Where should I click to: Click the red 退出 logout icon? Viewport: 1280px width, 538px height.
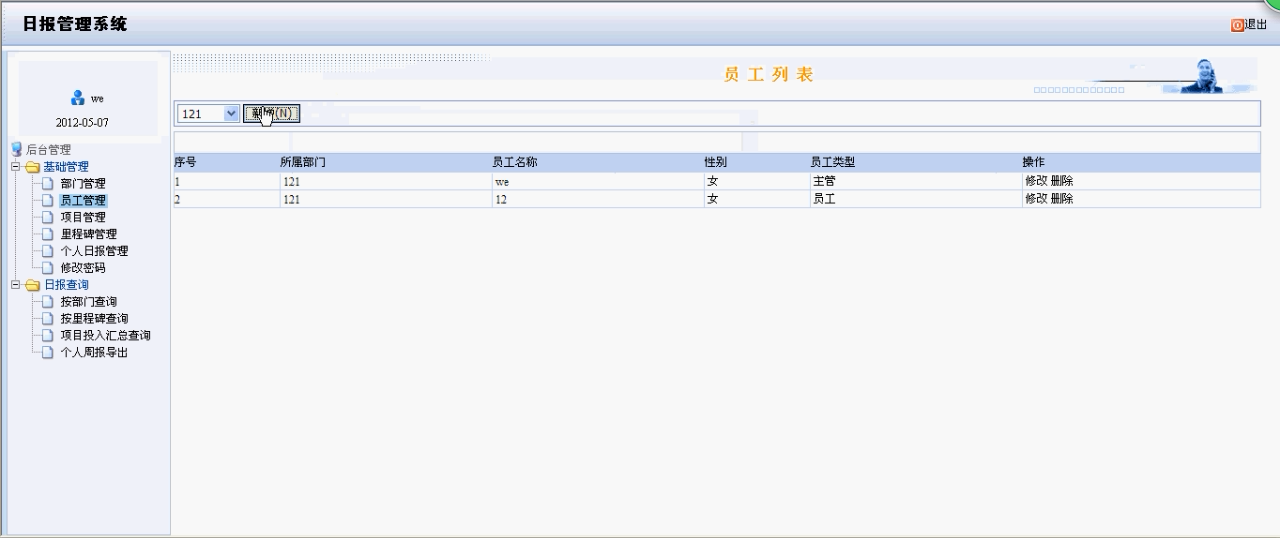click(1237, 25)
